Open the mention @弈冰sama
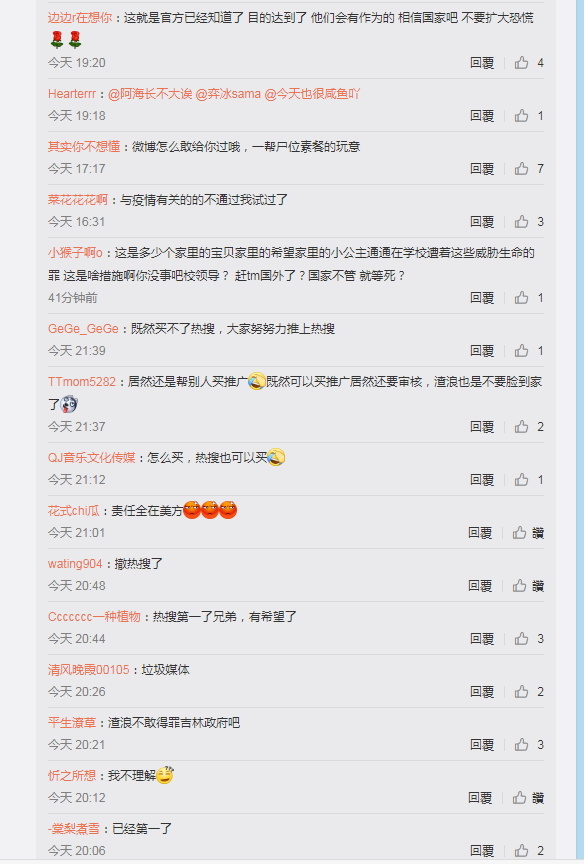Image resolution: width=584 pixels, height=864 pixels. pos(228,94)
